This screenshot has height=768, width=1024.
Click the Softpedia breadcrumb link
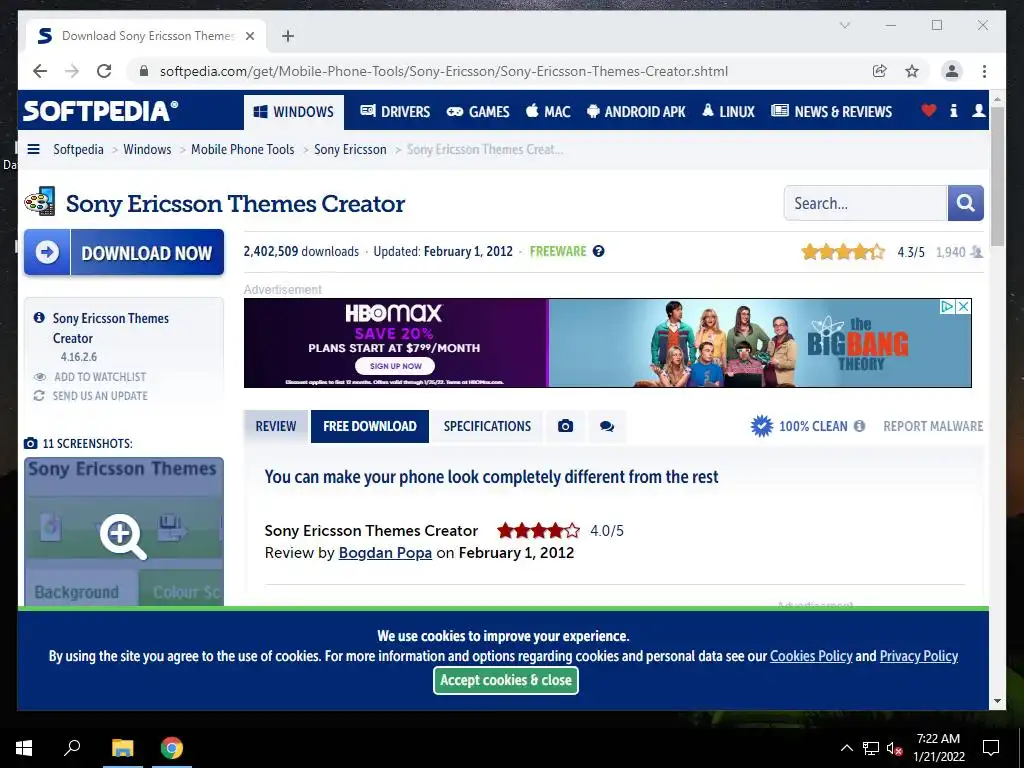pyautogui.click(x=78, y=150)
